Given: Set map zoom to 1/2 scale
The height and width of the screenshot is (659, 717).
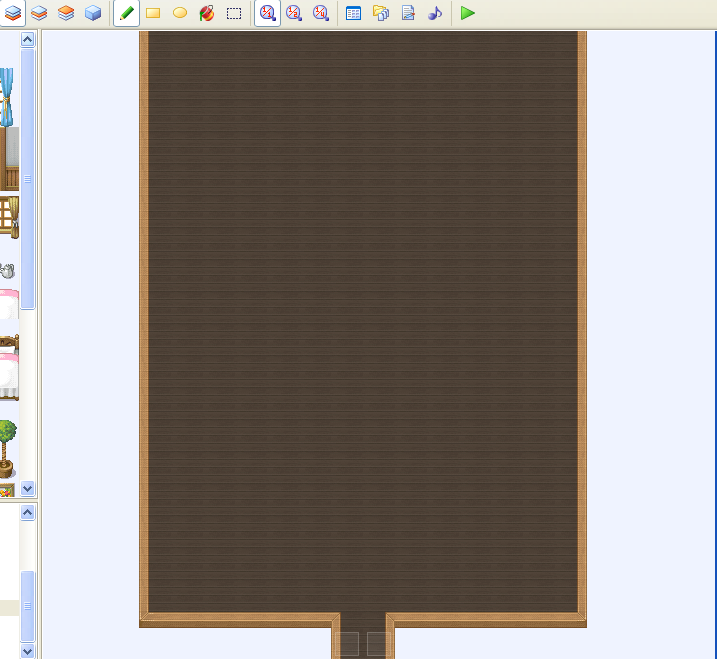Looking at the screenshot, I should coord(294,13).
